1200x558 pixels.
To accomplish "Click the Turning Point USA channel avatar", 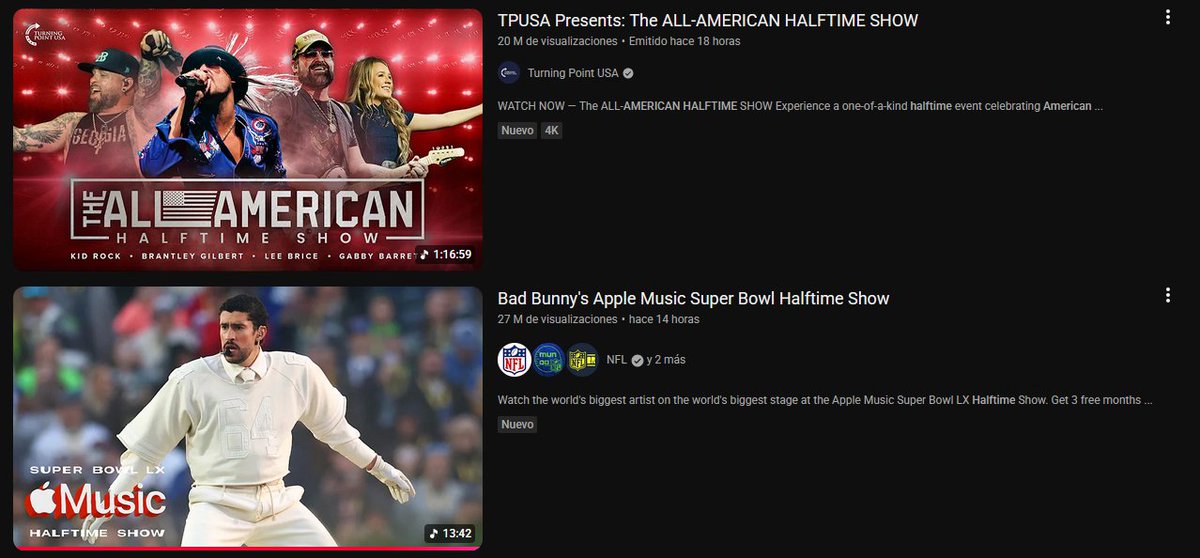I will (x=509, y=73).
